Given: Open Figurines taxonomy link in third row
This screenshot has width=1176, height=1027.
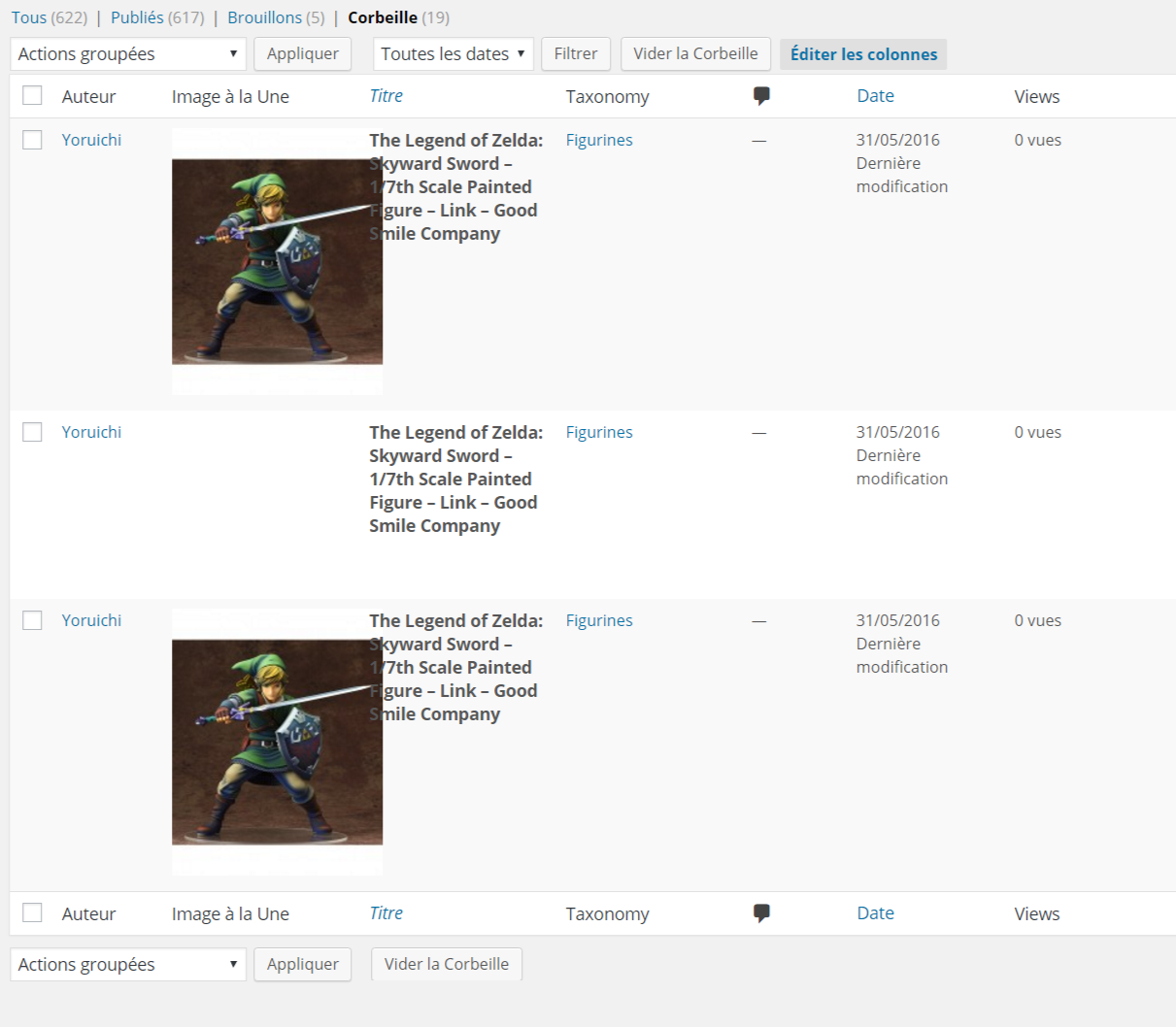Looking at the screenshot, I should pyautogui.click(x=599, y=621).
